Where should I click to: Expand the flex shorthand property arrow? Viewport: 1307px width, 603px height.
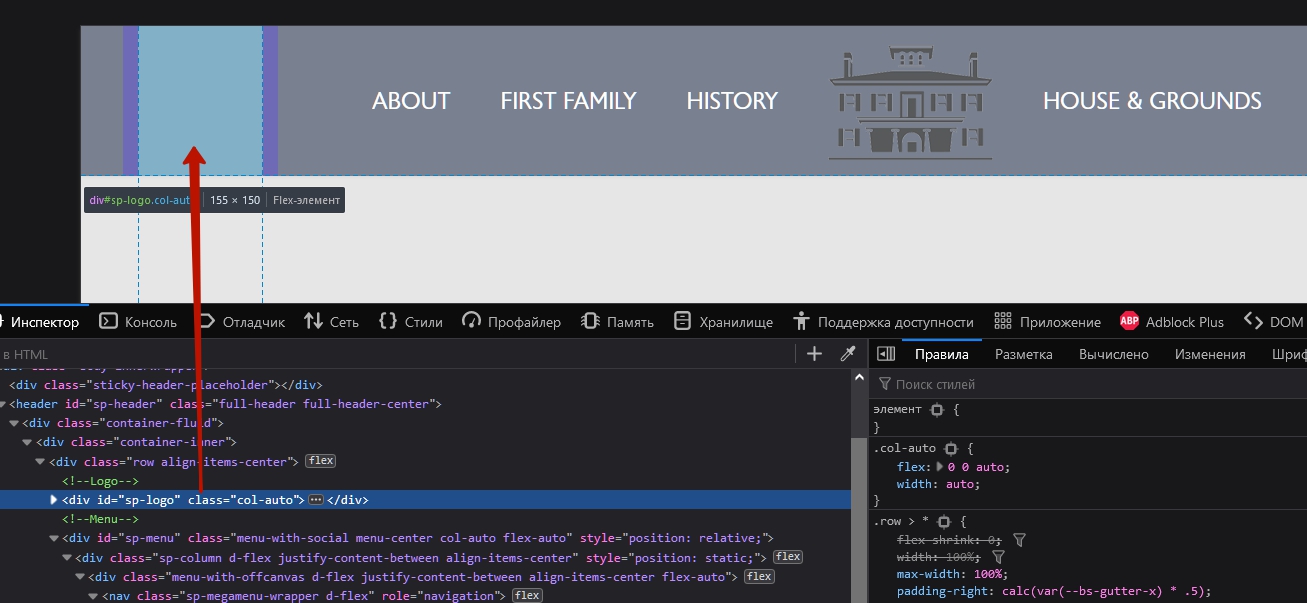939,467
